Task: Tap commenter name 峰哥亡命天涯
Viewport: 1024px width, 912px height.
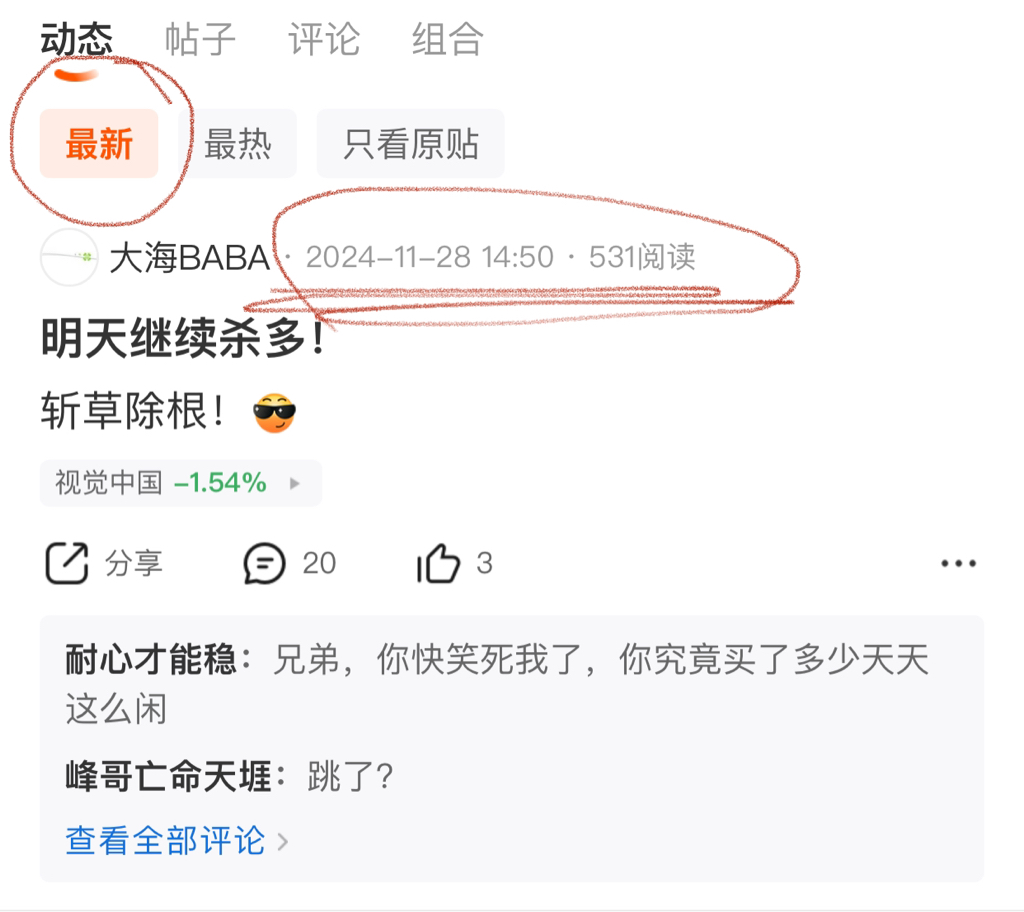Action: click(x=168, y=777)
